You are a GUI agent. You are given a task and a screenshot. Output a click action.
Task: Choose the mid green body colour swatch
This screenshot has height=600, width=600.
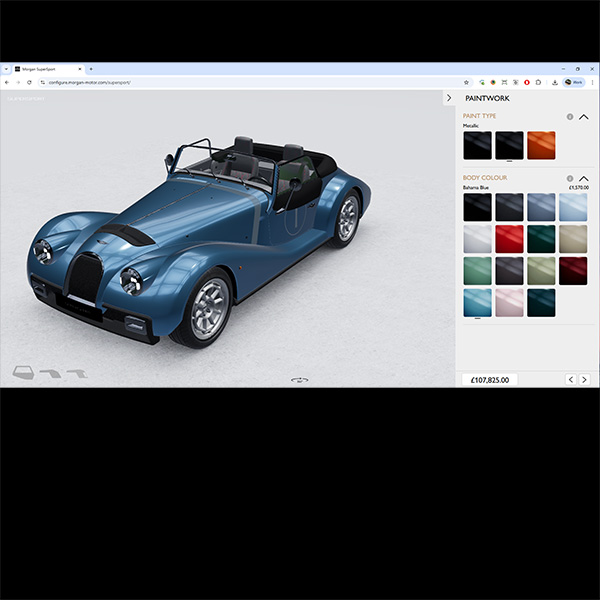click(478, 271)
